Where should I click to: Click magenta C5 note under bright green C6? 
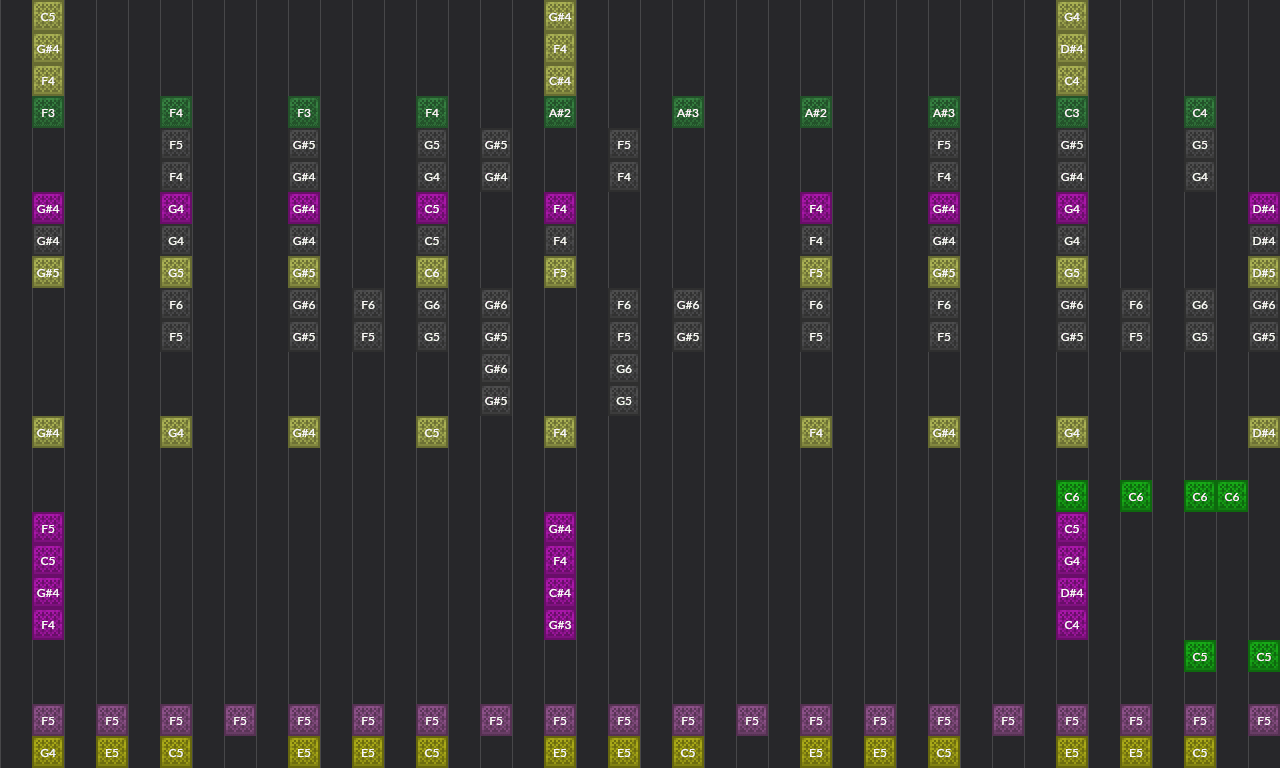click(1072, 529)
